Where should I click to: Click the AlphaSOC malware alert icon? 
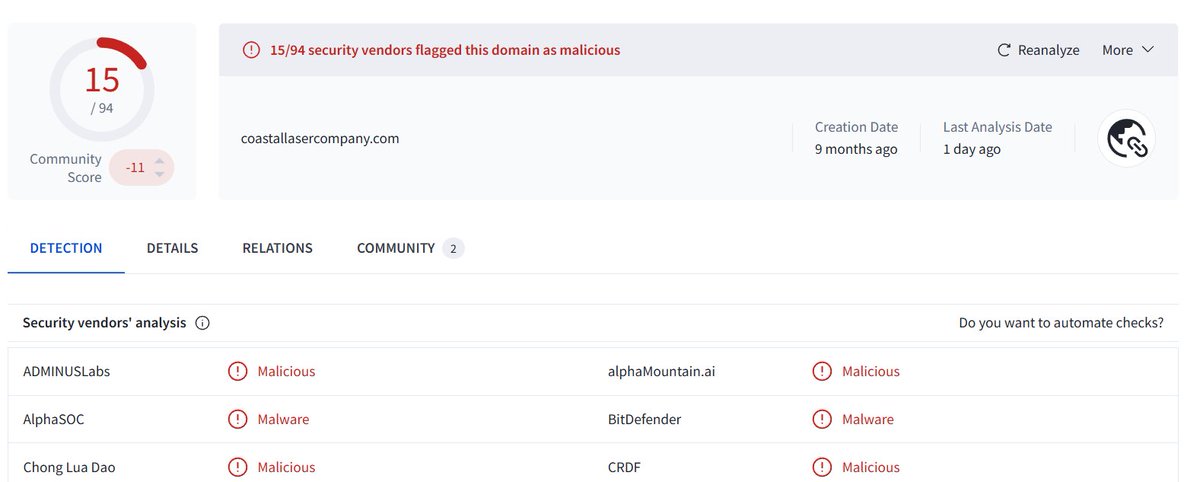(237, 419)
